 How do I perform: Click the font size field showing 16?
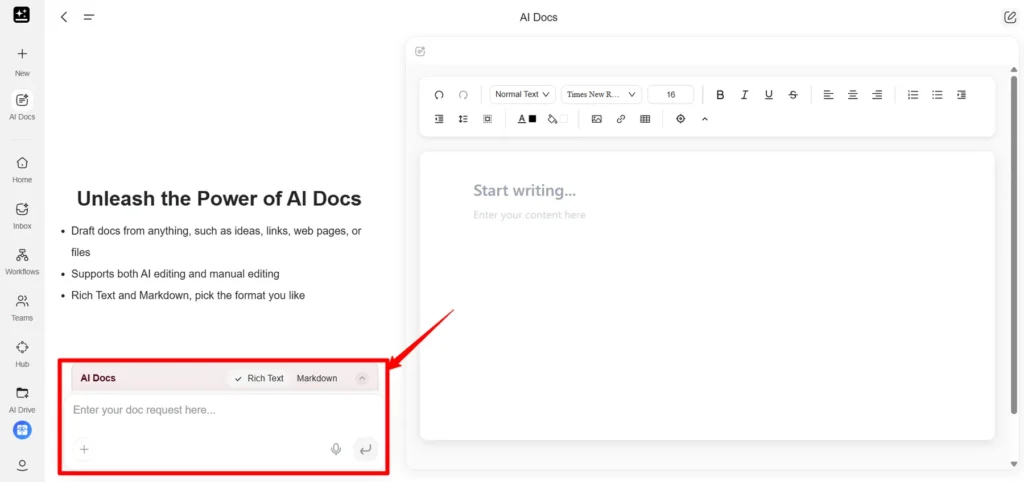pos(671,95)
